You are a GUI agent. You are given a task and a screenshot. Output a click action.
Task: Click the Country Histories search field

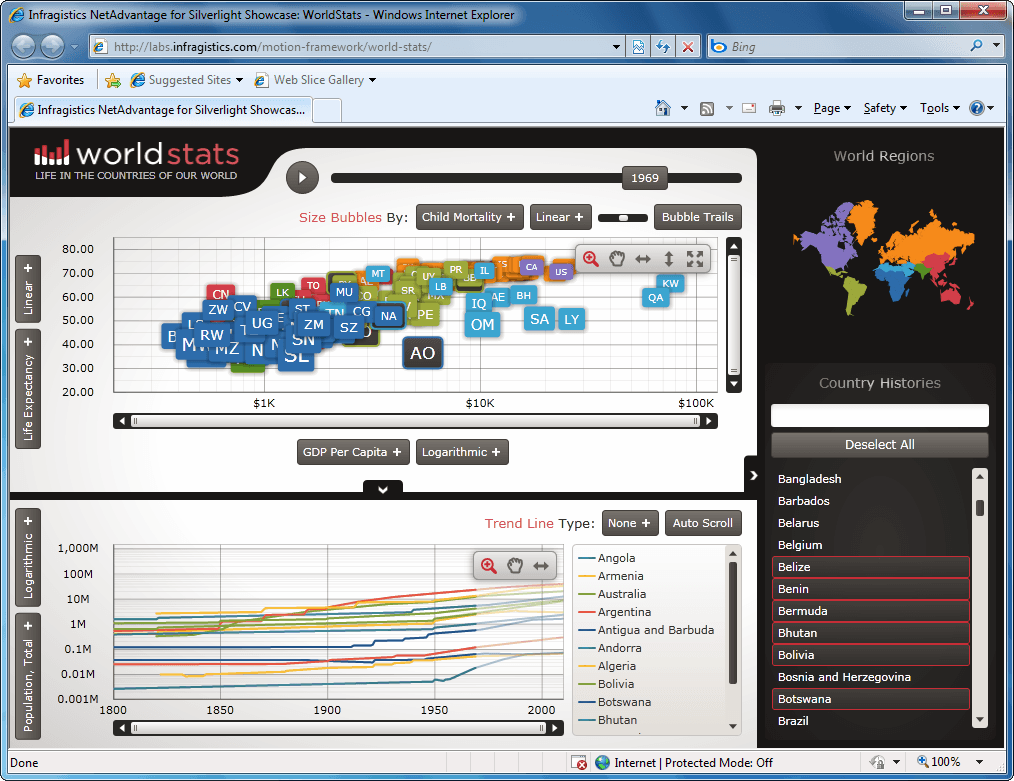point(879,416)
